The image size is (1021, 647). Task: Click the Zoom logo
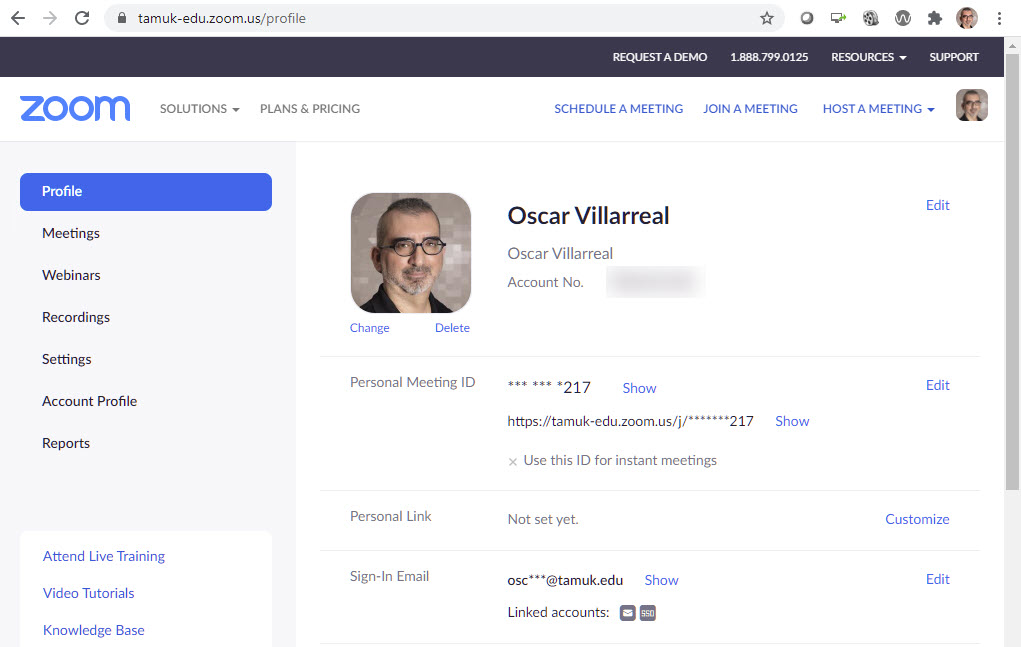point(75,108)
